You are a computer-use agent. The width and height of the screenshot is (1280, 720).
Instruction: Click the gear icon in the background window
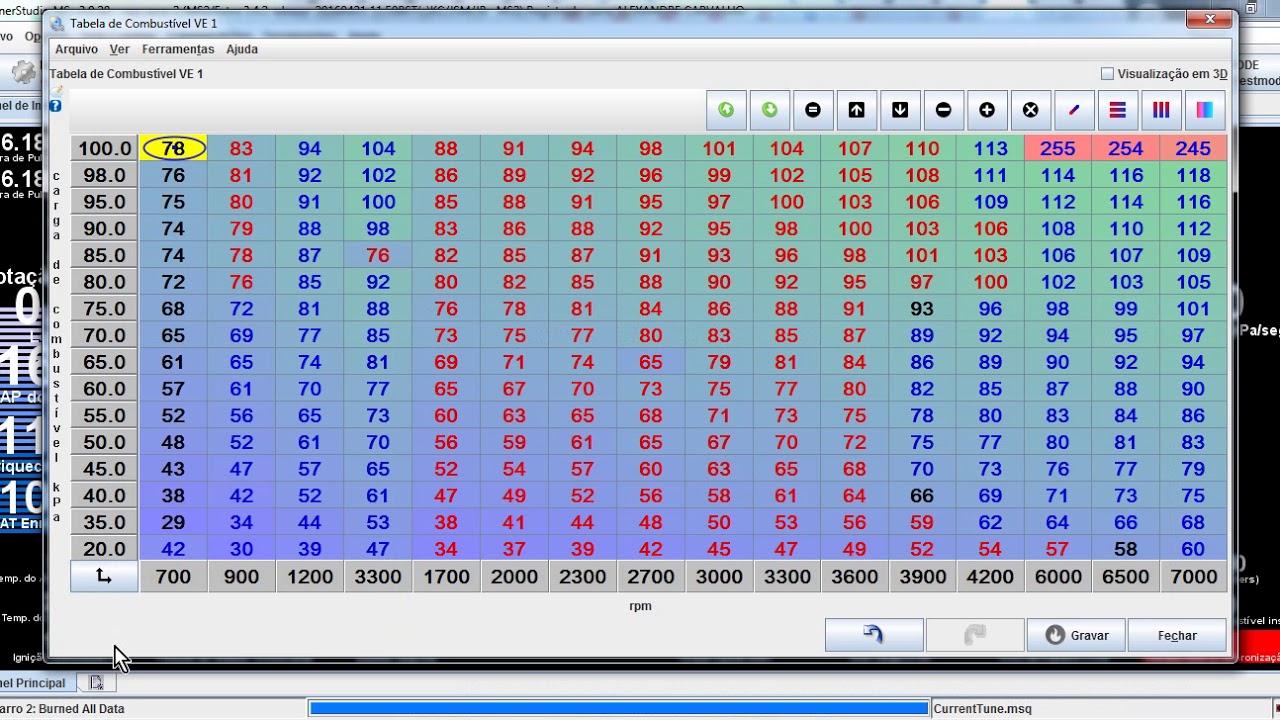(x=23, y=72)
